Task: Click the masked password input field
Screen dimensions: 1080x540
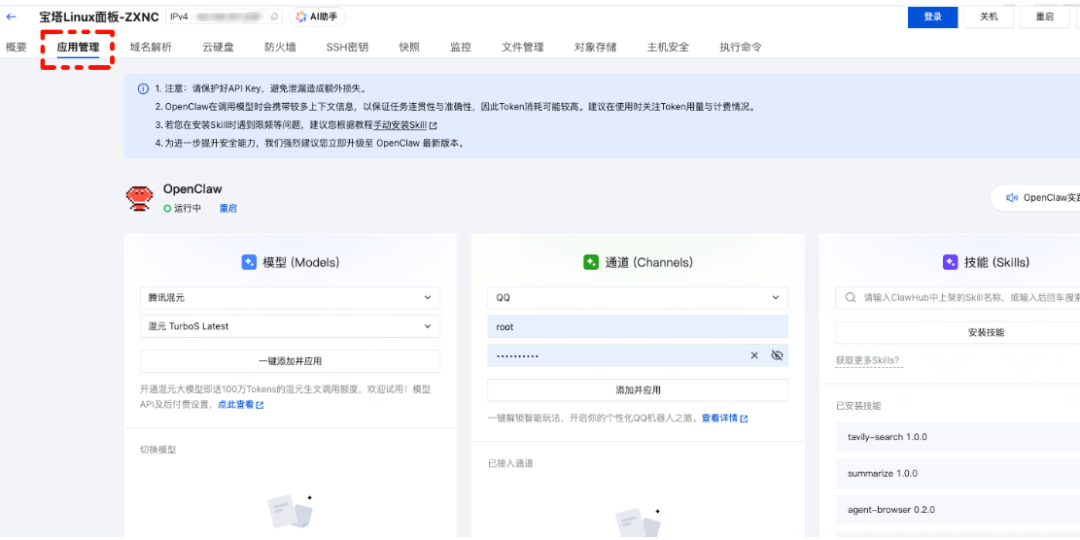Action: tap(637, 355)
